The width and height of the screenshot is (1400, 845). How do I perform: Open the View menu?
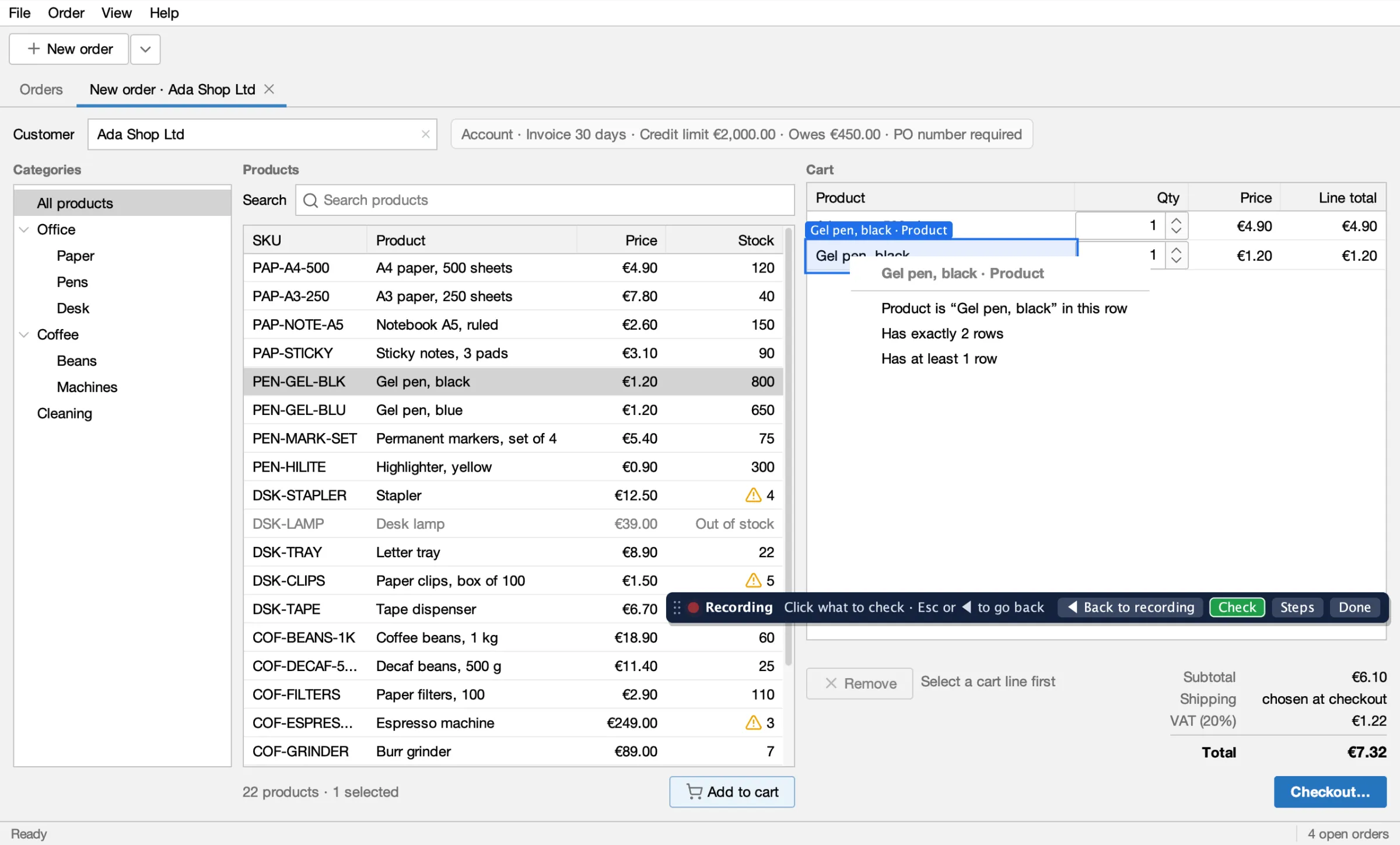[x=116, y=13]
